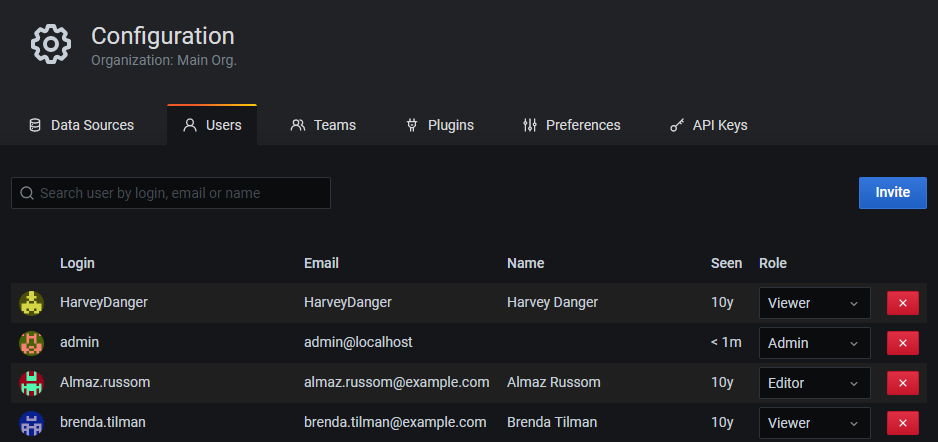Viewport: 938px width, 442px height.
Task: Switch to the Data Sources tab
Action: pos(81,125)
